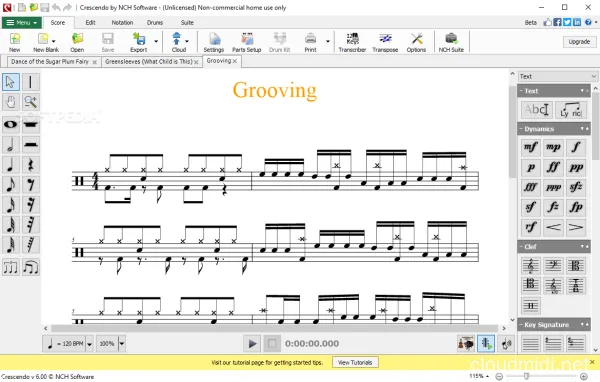Select the magnifier zoom tool
The width and height of the screenshot is (600, 382).
(x=31, y=102)
